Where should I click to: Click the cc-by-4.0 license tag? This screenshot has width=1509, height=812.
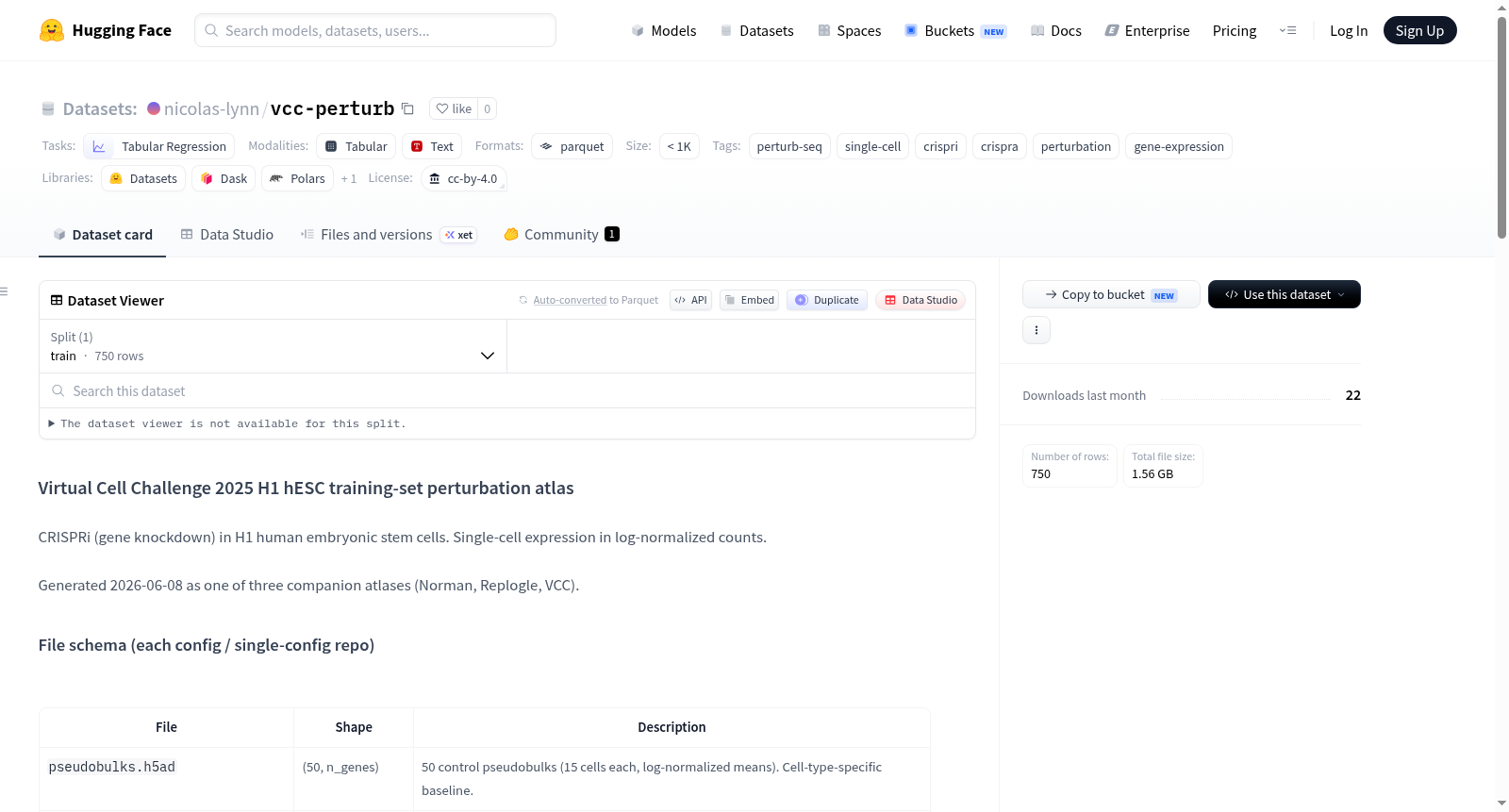click(x=464, y=178)
